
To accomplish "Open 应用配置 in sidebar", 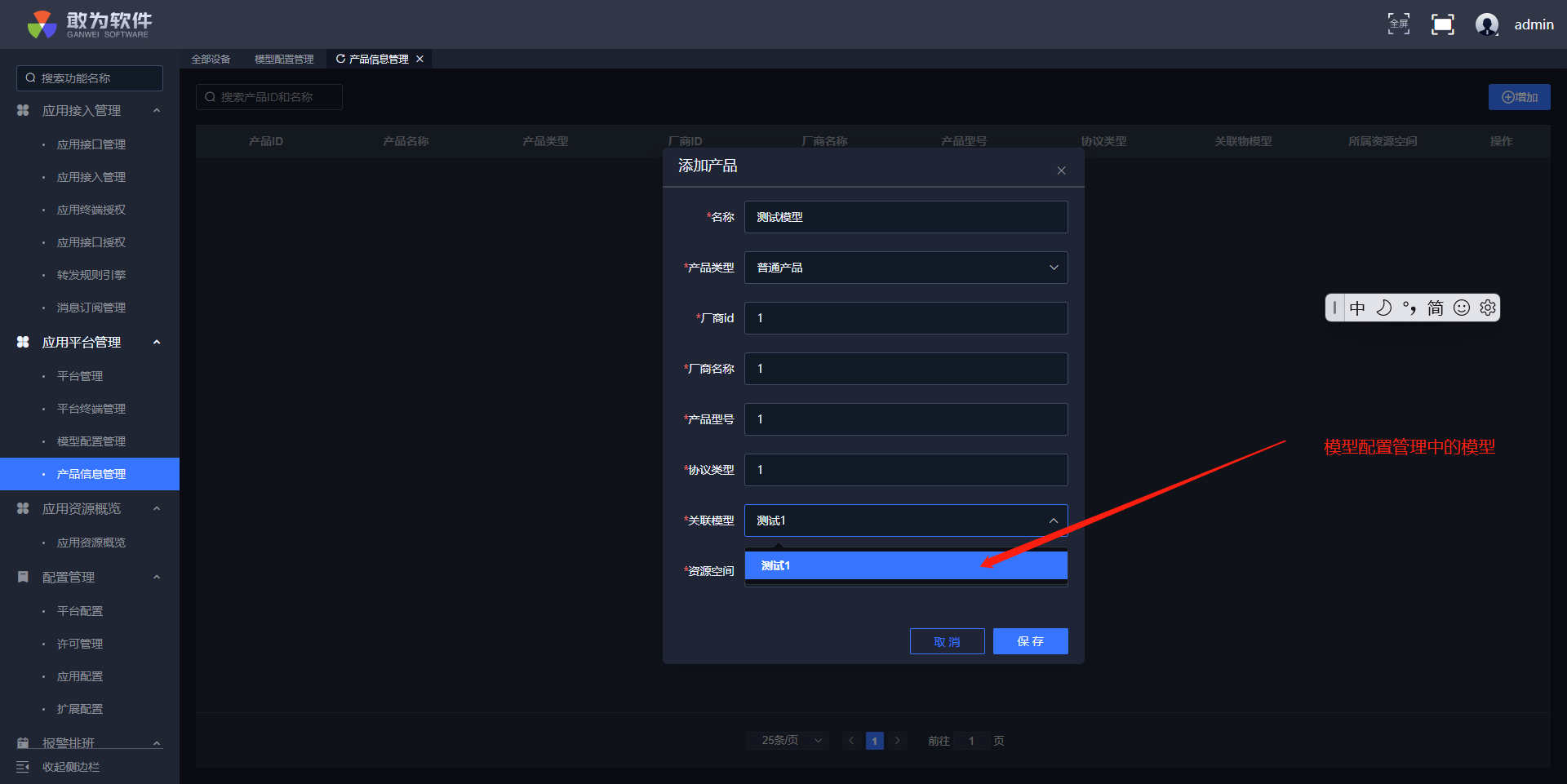I will (80, 676).
